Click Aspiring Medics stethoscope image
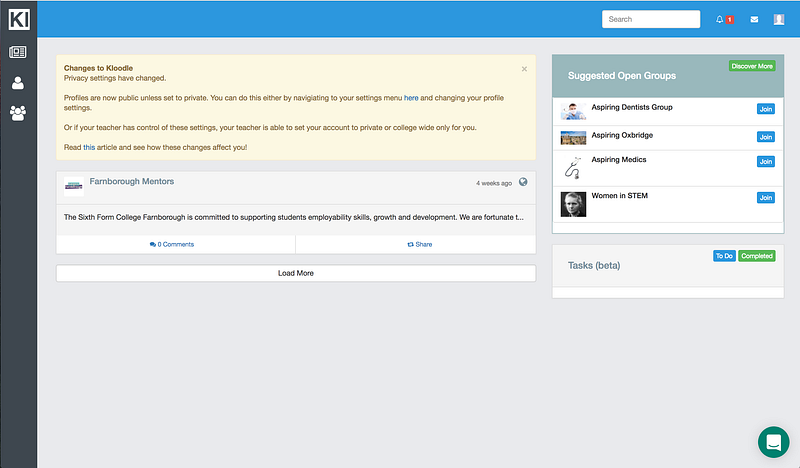This screenshot has height=468, width=800. point(573,168)
